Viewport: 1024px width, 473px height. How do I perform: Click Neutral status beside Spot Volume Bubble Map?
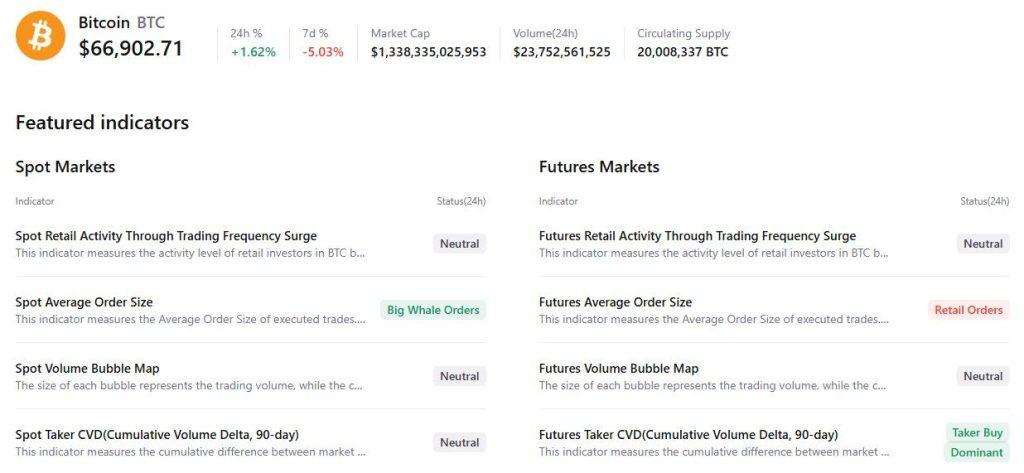click(x=460, y=376)
